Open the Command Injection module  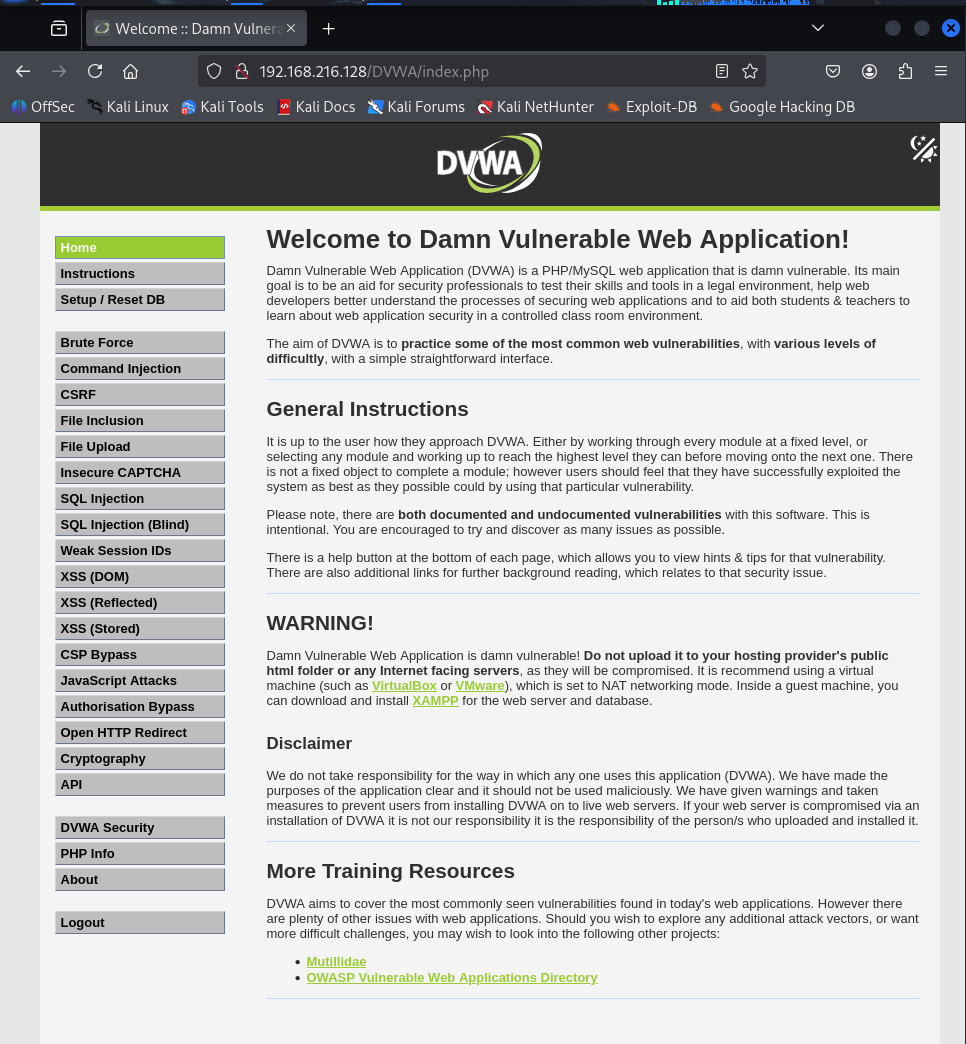[x=140, y=368]
